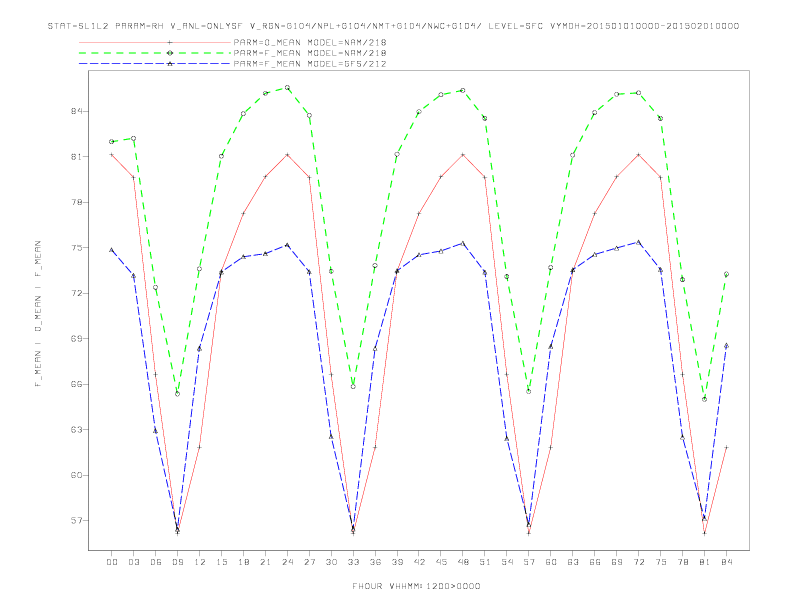Click the plus marker on red legend line
Screen dimensions: 792x612
tap(170, 42)
